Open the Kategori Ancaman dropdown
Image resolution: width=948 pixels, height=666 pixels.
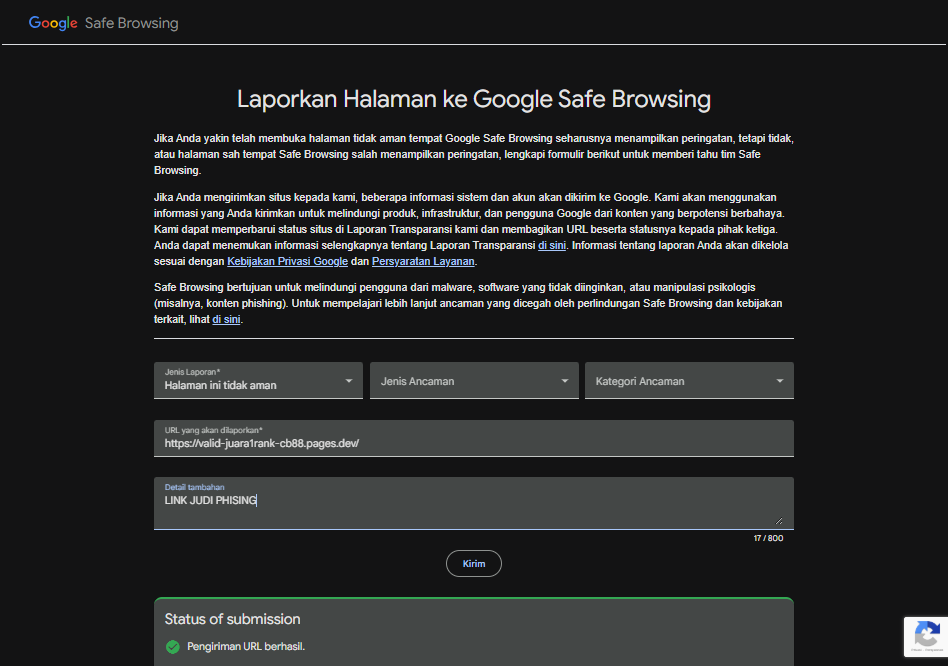click(x=689, y=380)
